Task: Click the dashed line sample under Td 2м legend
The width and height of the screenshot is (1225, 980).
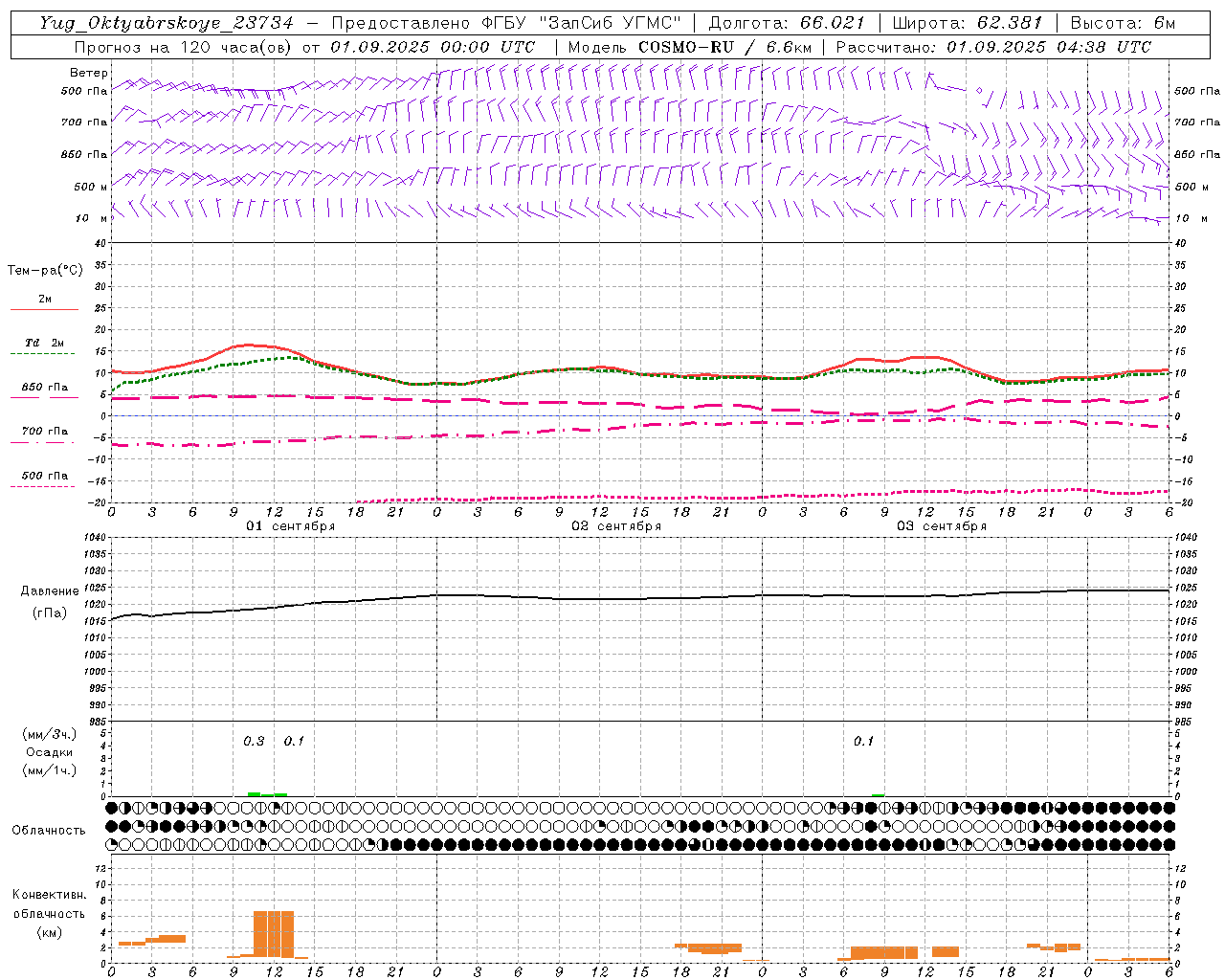Action: 42,354
